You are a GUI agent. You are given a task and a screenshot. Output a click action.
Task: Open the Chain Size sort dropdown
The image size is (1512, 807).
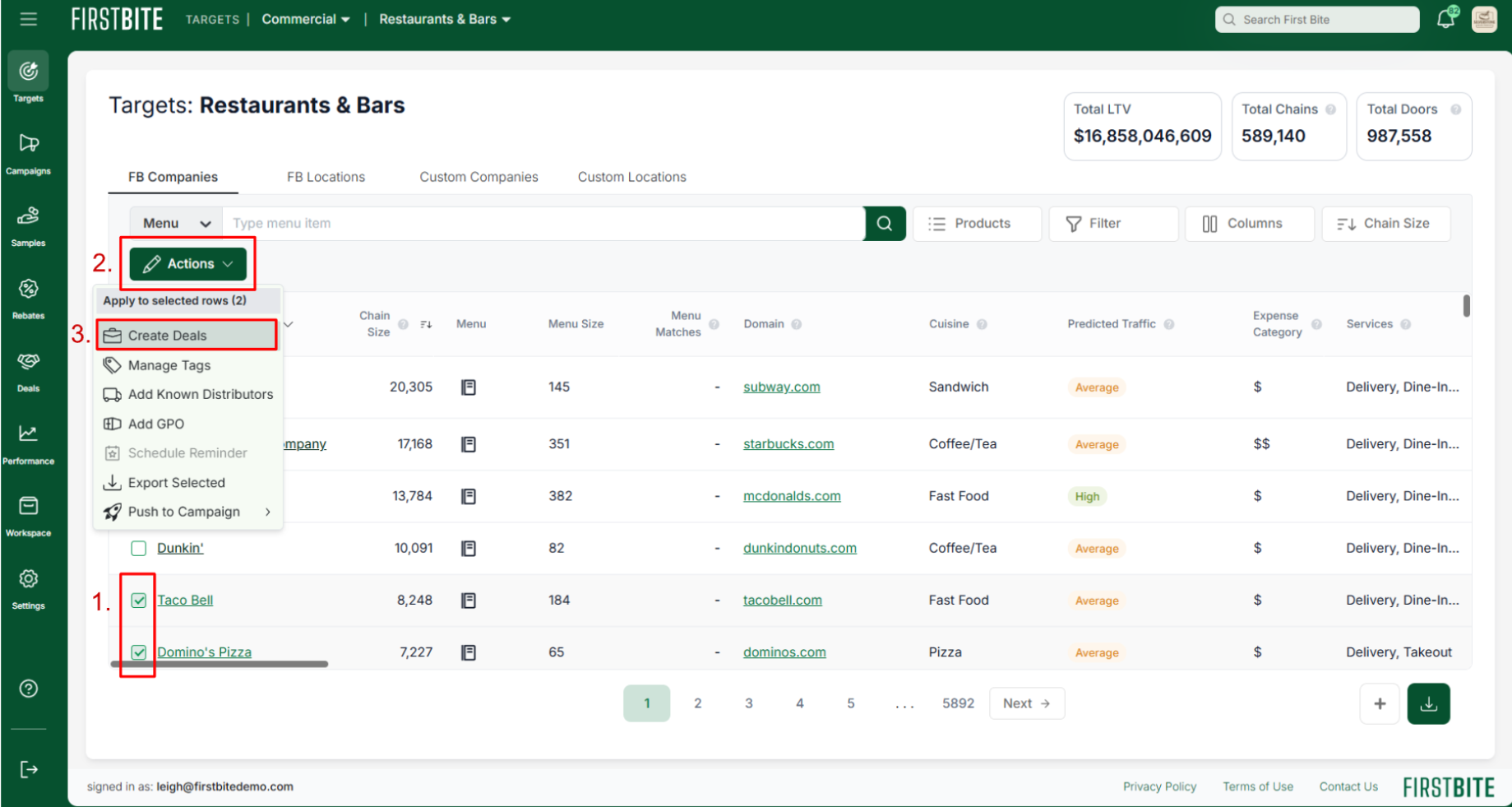pyautogui.click(x=1385, y=224)
